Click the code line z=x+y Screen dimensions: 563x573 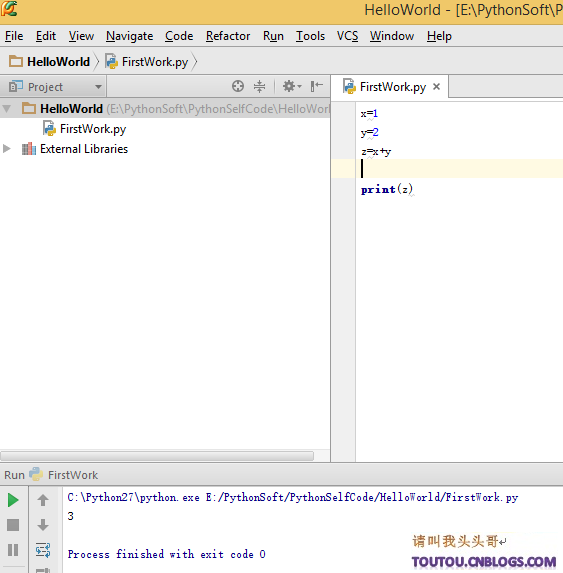[376, 151]
